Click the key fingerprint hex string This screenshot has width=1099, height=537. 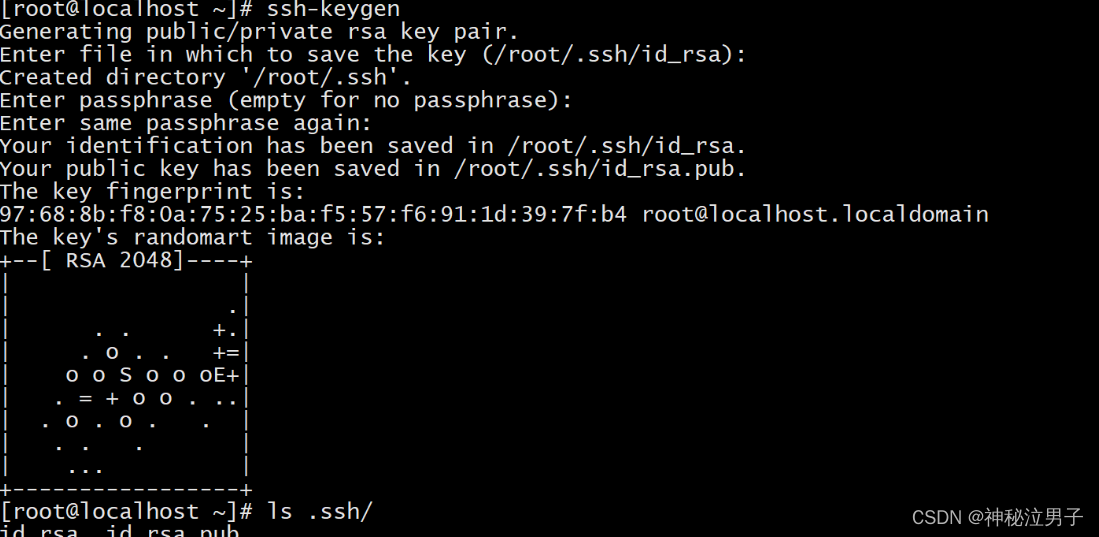(313, 214)
